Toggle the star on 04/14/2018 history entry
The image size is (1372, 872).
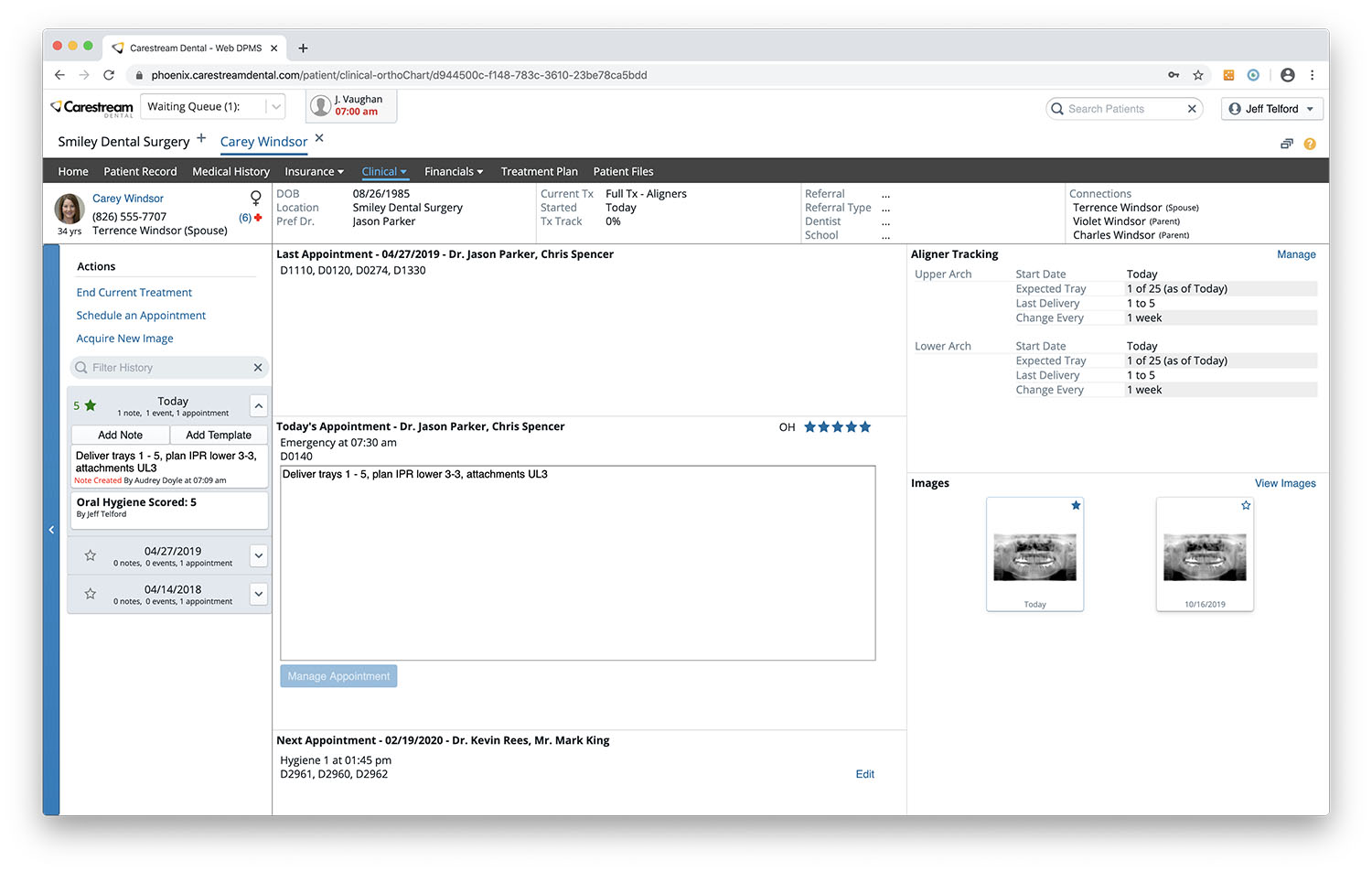tap(91, 594)
